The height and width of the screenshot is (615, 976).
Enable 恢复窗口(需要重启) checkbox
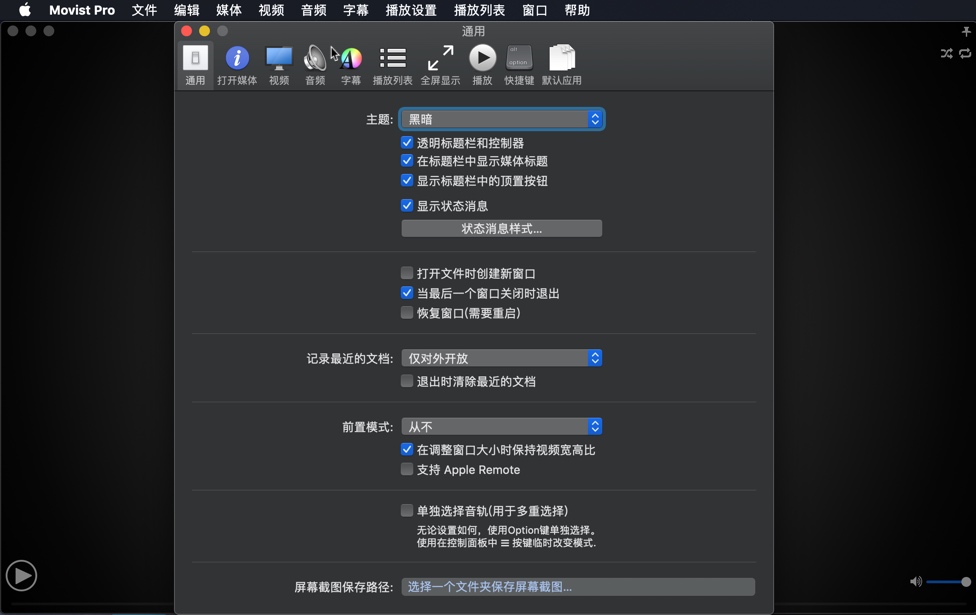click(x=407, y=312)
